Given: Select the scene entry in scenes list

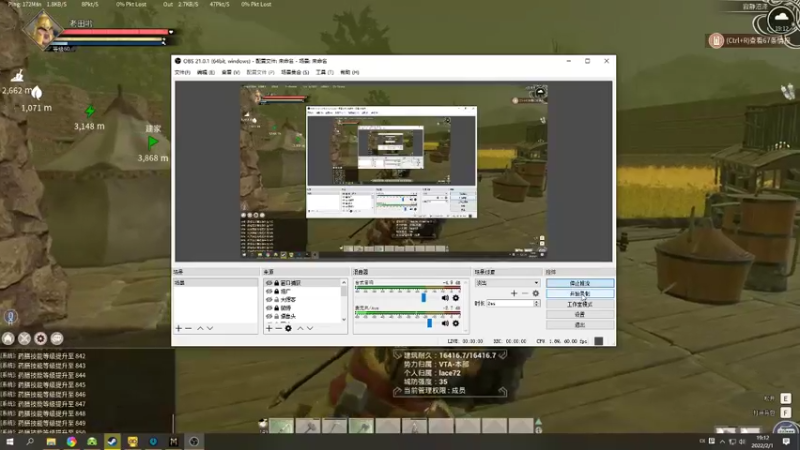Looking at the screenshot, I should click(x=215, y=283).
